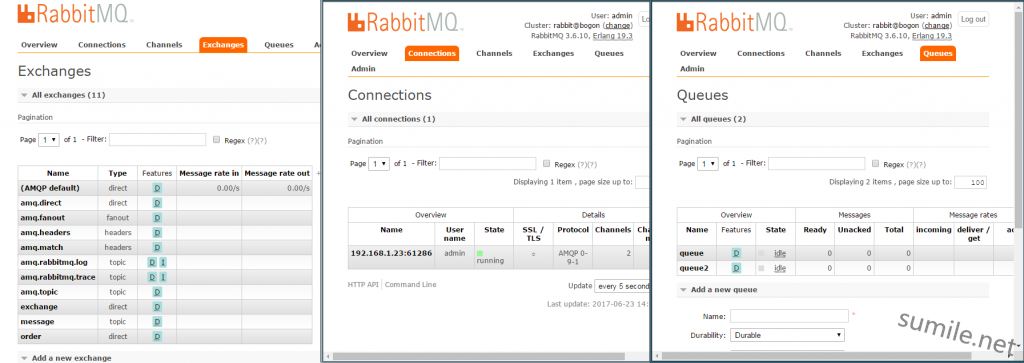Click the D feature badge of amq.match
This screenshot has height=363, width=1024.
point(157,247)
